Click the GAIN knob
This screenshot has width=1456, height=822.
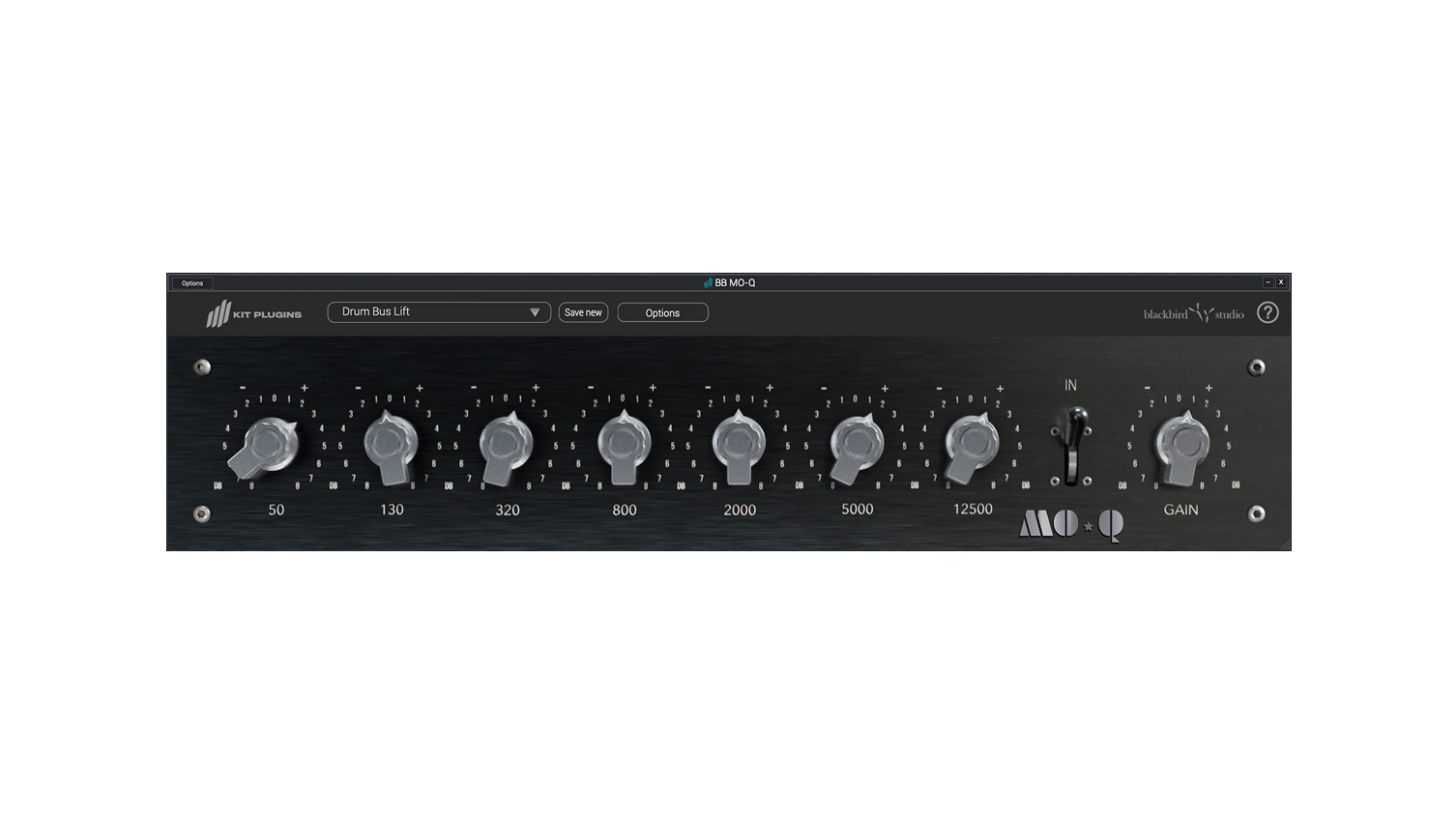pos(1181,444)
